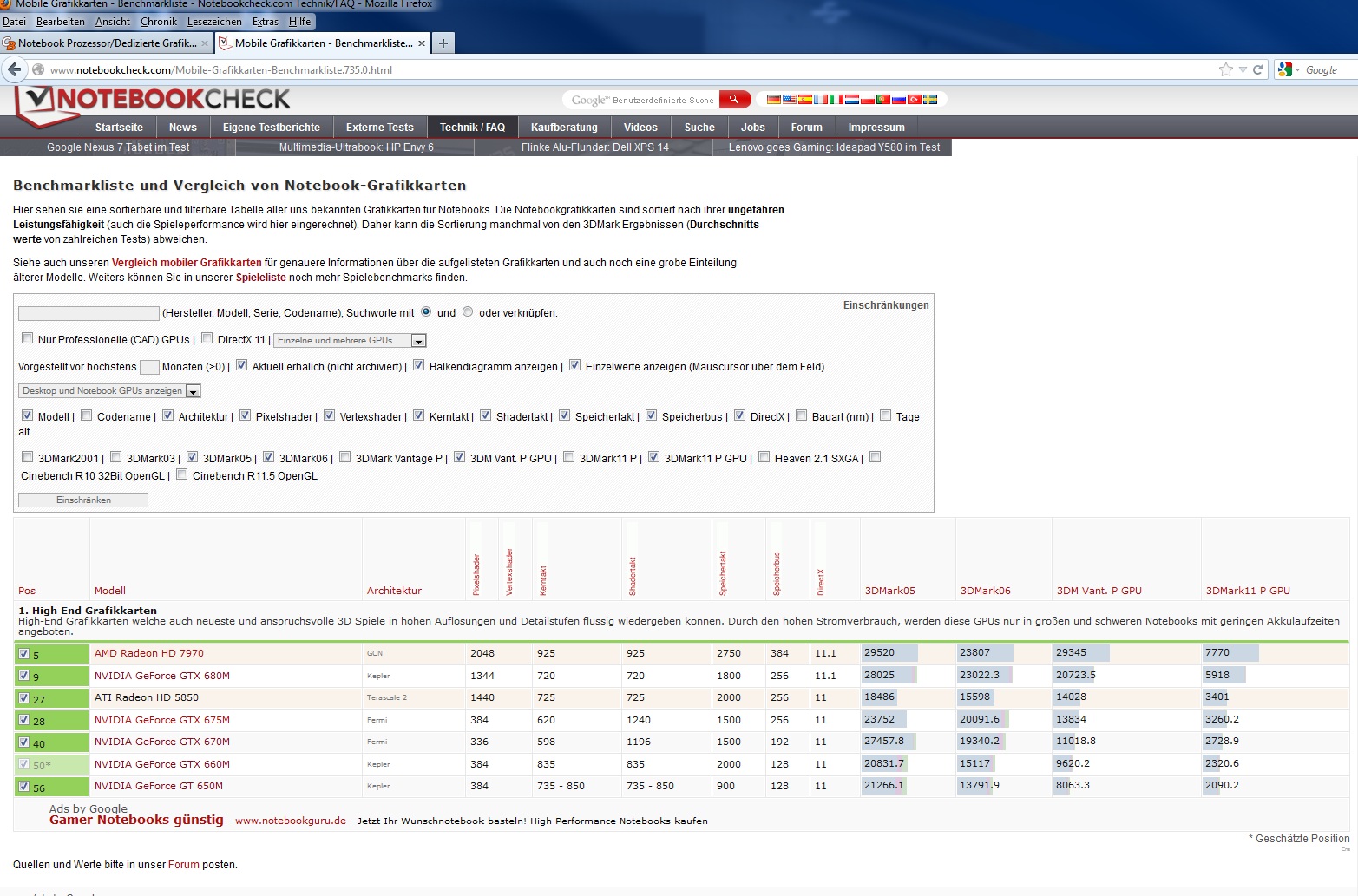The height and width of the screenshot is (896, 1358).
Task: Switch site language via Russian flag
Action: tap(899, 99)
